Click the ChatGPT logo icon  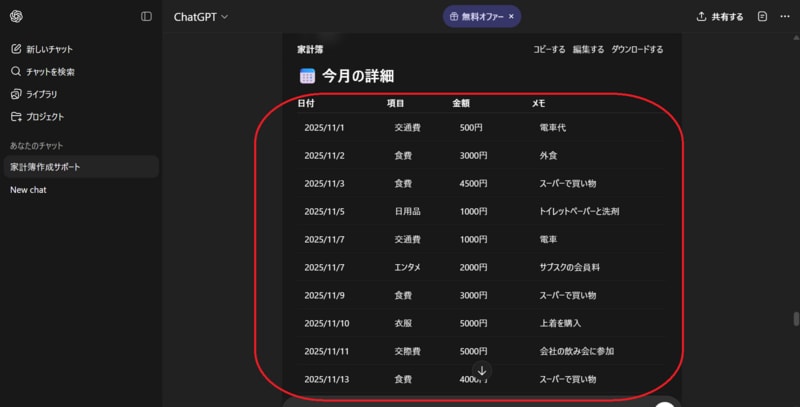(x=16, y=16)
